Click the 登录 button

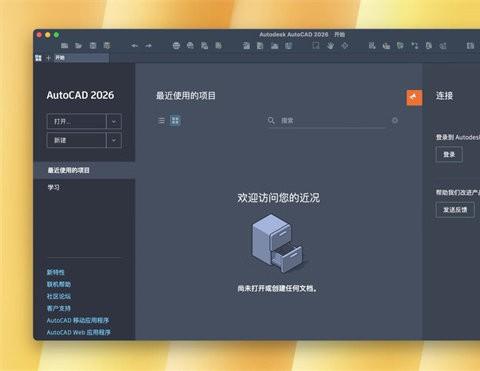tap(449, 155)
